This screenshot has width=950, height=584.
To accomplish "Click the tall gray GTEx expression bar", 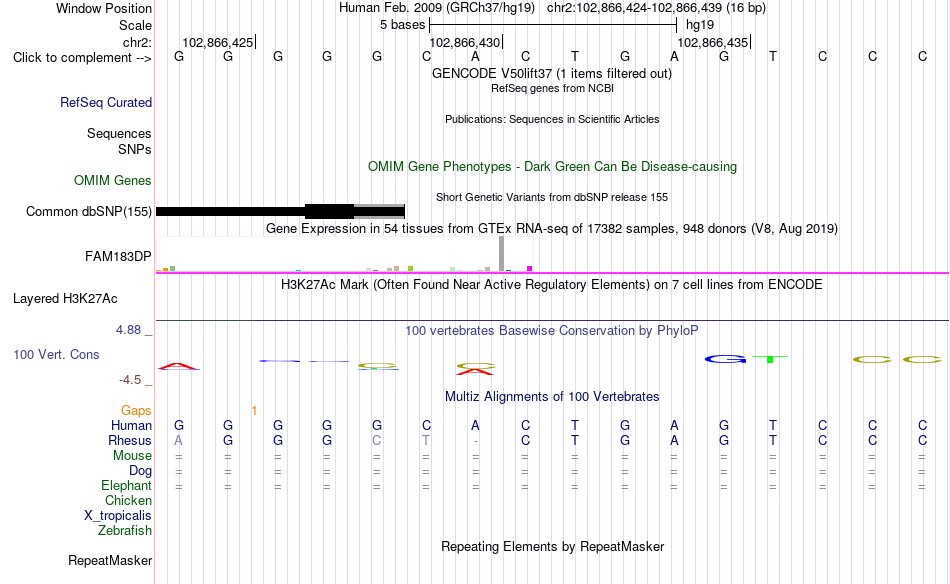I will (502, 254).
